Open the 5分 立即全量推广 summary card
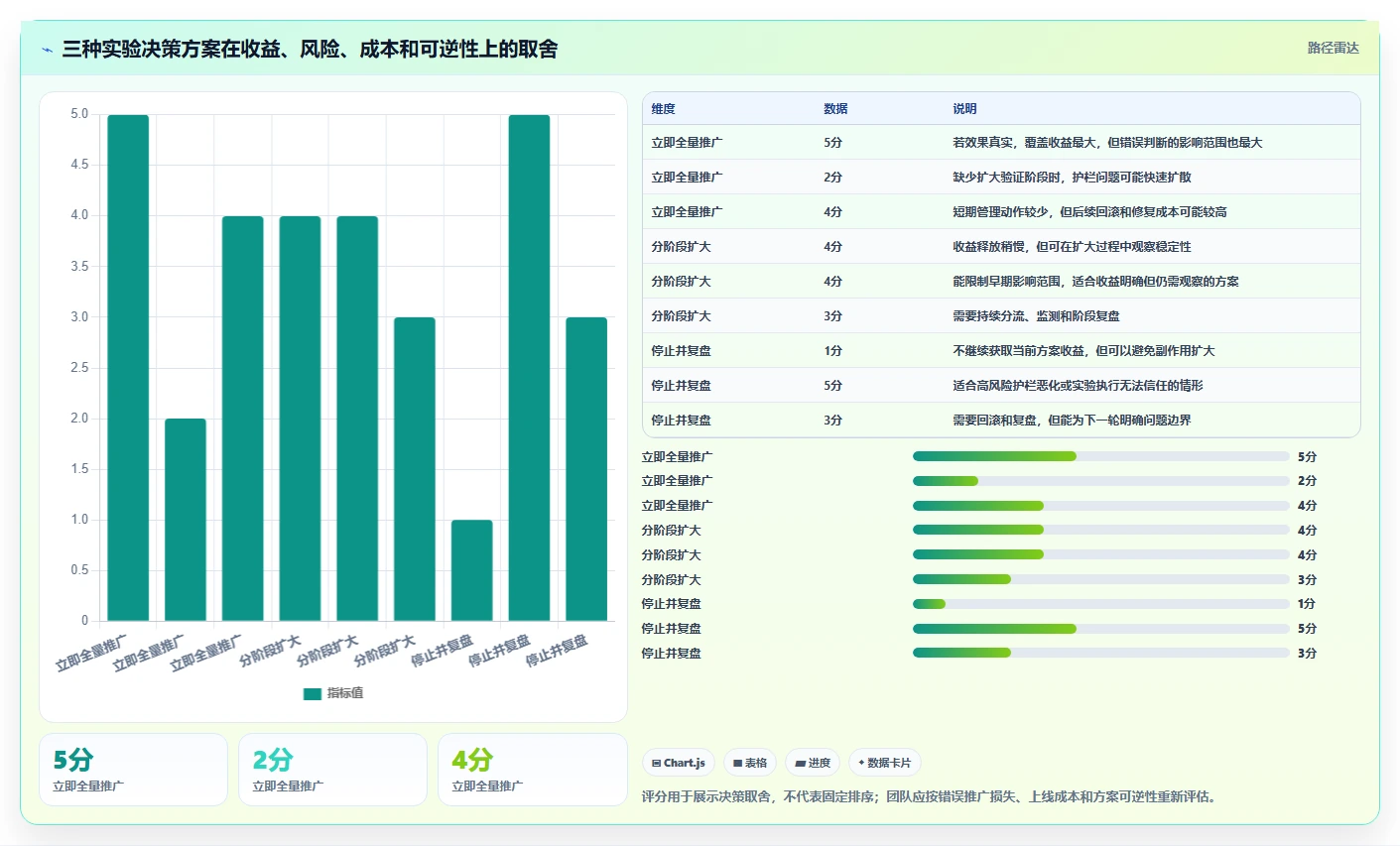Viewport: 1400px width, 846px height. coord(133,770)
